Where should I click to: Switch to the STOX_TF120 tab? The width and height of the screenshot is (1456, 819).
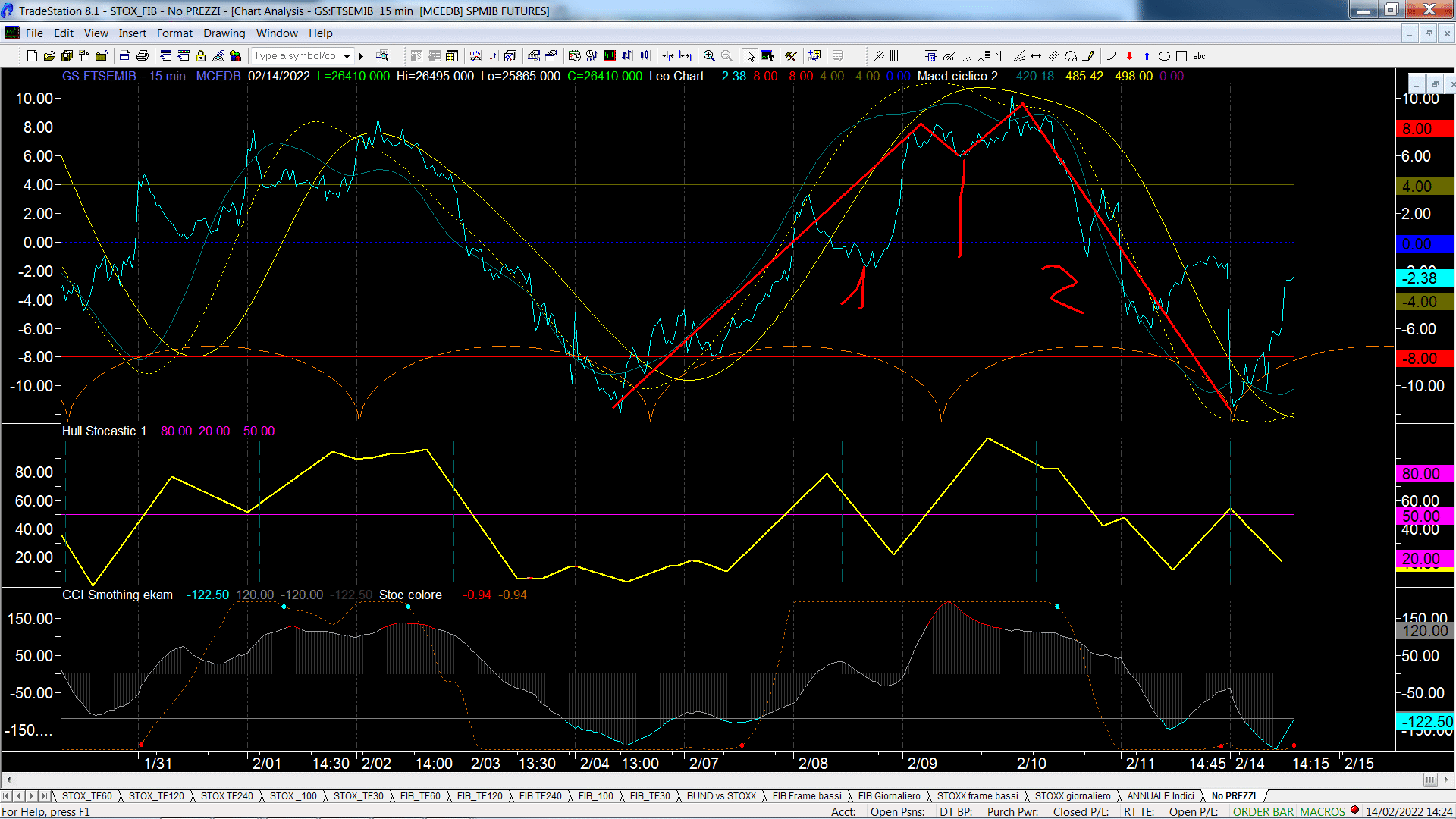coord(156,795)
